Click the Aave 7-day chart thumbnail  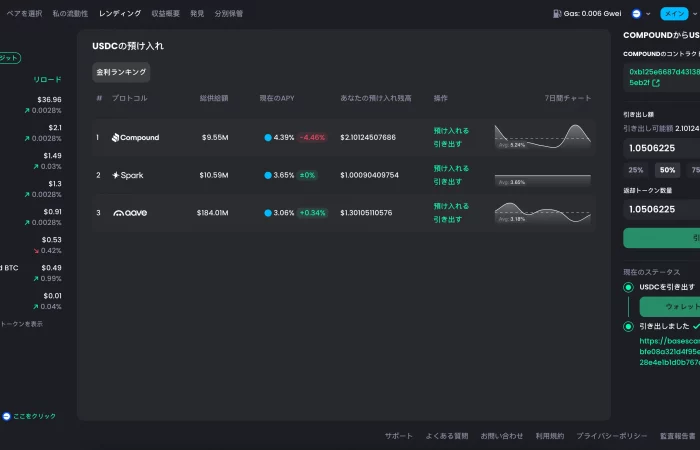tap(543, 213)
